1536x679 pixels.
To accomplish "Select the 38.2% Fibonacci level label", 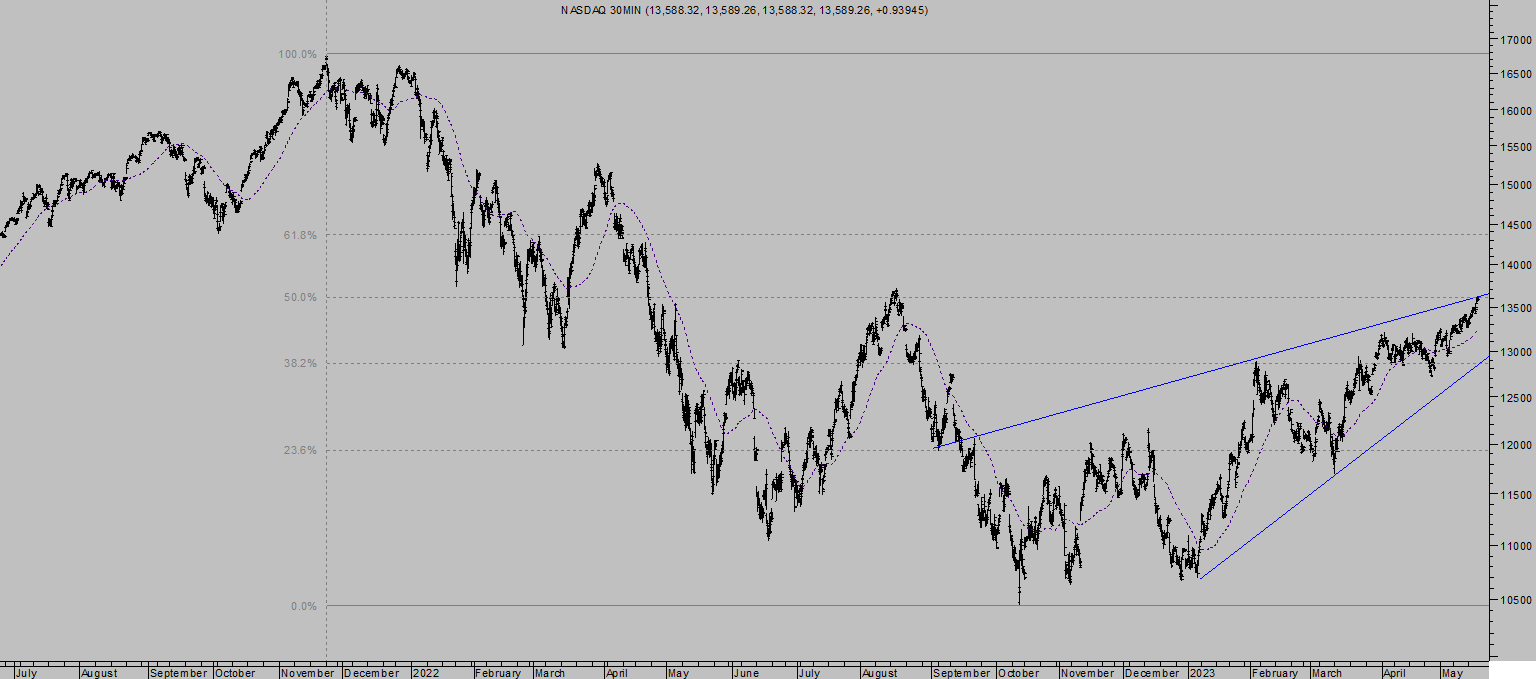I will point(302,363).
